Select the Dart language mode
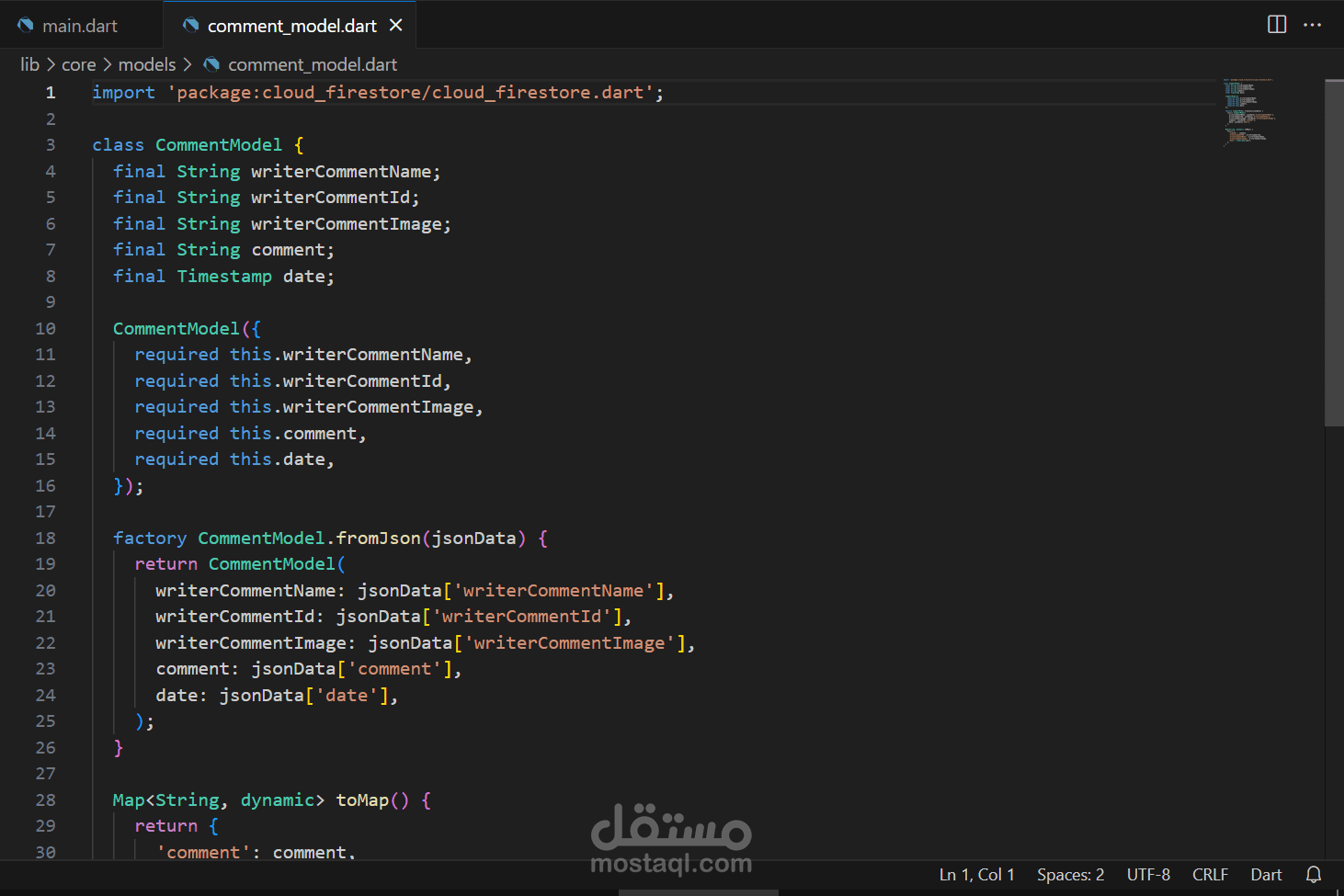1344x896 pixels. tap(1266, 875)
